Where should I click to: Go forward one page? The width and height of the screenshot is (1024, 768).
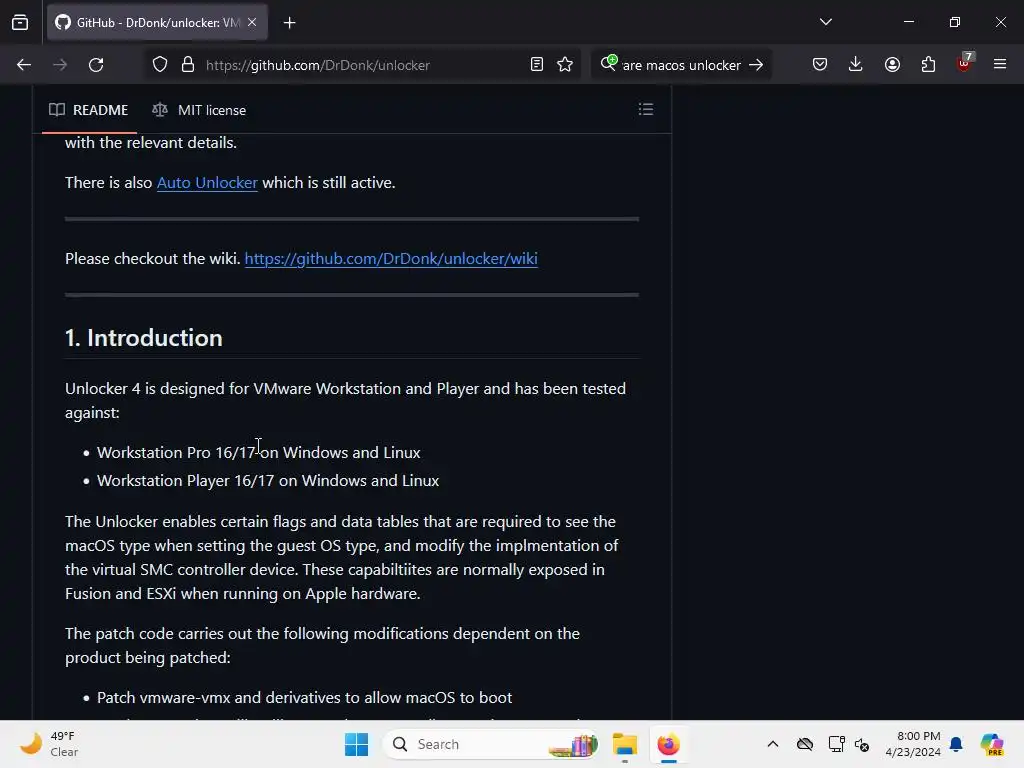(60, 65)
